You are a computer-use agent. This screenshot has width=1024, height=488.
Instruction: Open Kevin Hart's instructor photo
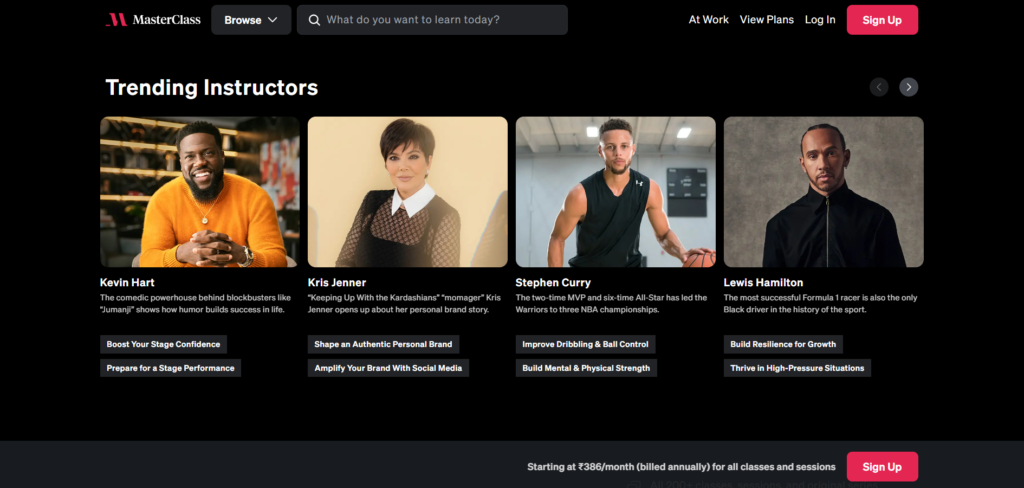tap(200, 191)
